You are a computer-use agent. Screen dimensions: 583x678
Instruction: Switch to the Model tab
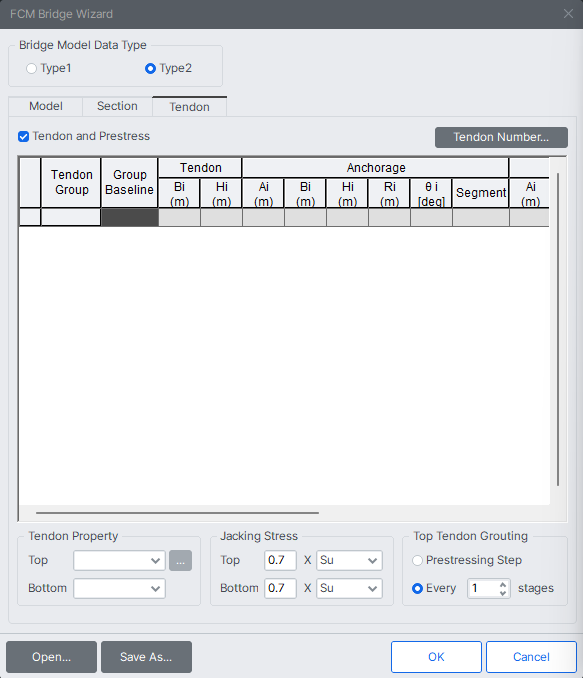[x=46, y=106]
